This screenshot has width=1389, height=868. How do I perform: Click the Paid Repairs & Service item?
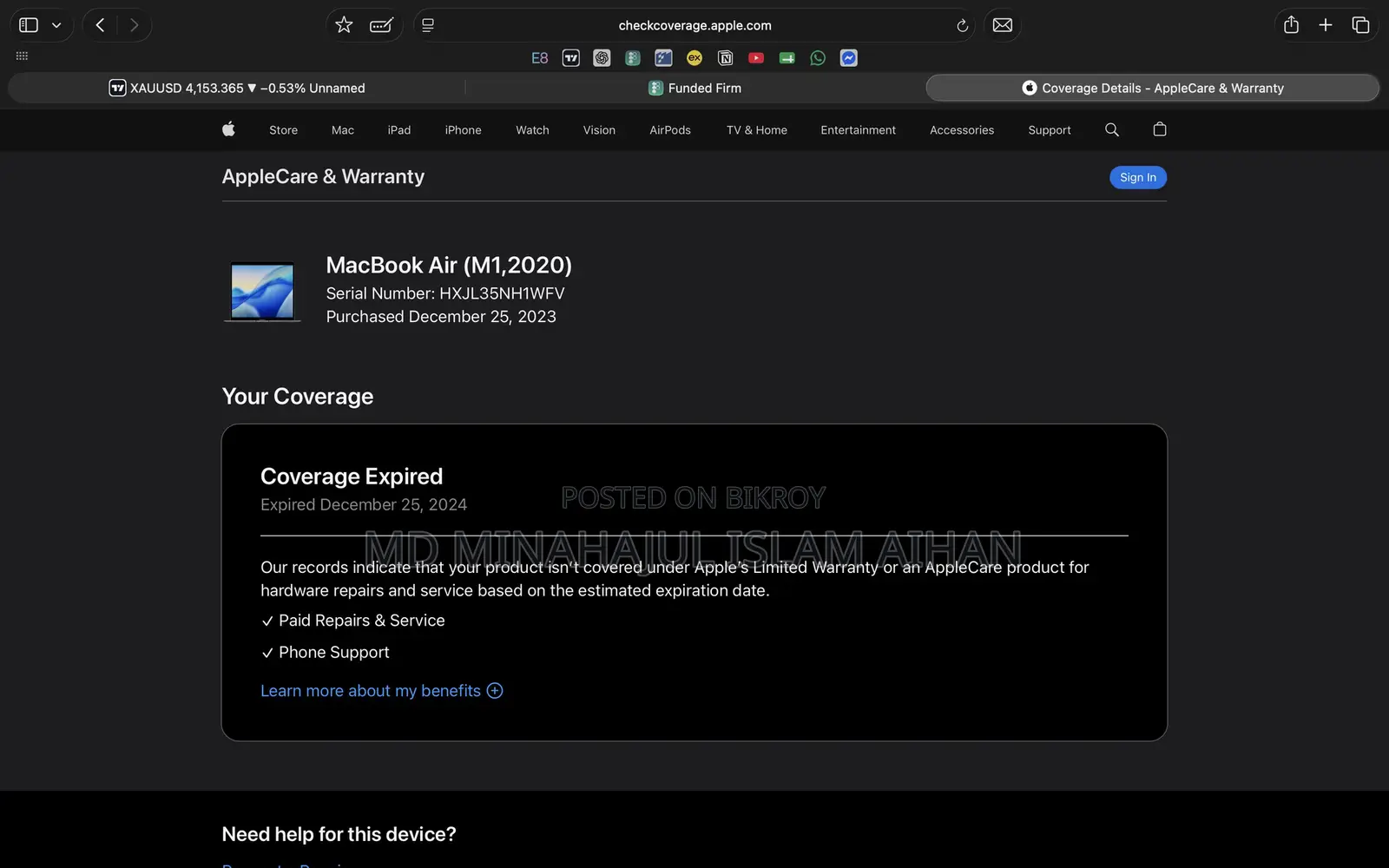pos(353,621)
